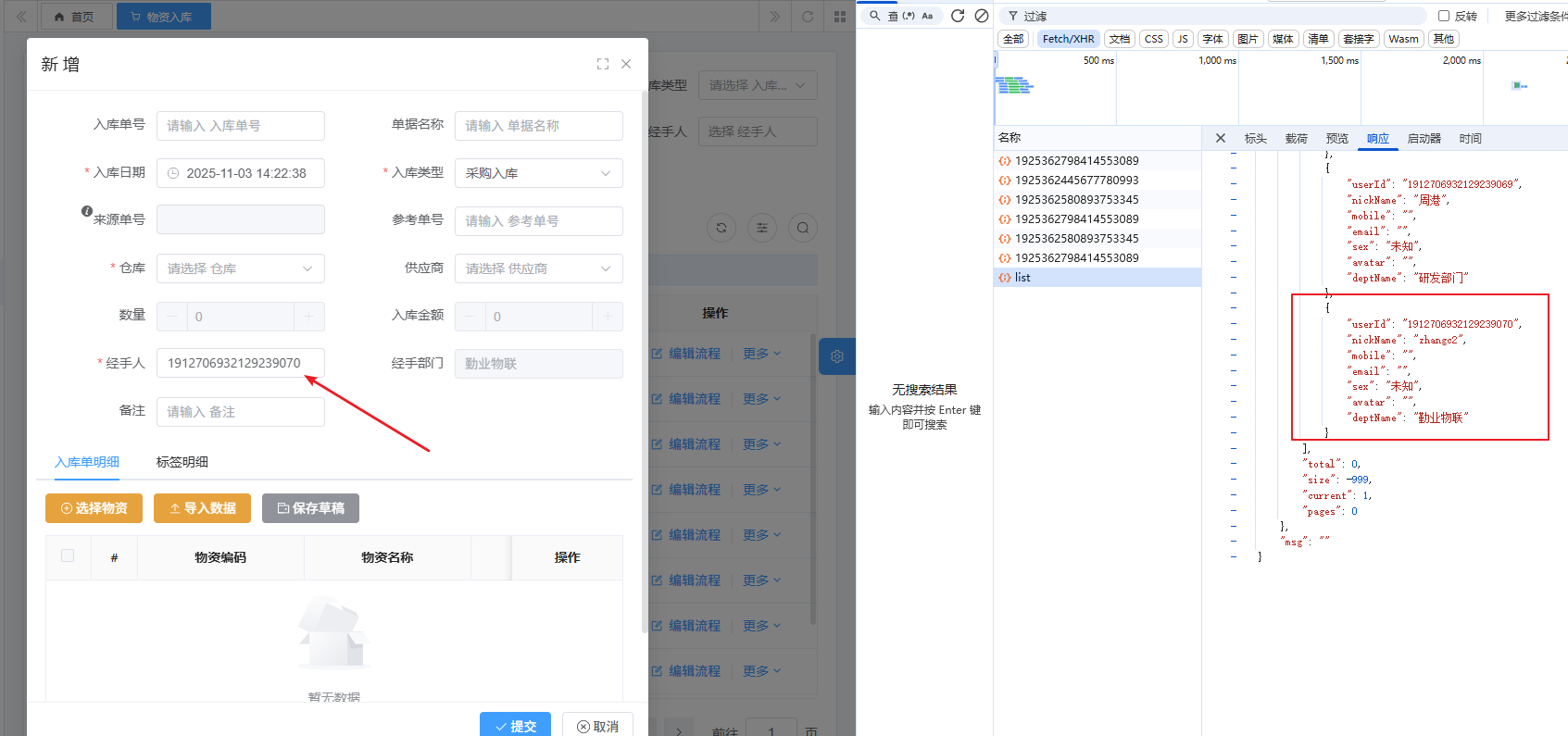Screen dimensions: 1568x736
Task: Close the DevTools request detail panel
Action: pos(1221,138)
